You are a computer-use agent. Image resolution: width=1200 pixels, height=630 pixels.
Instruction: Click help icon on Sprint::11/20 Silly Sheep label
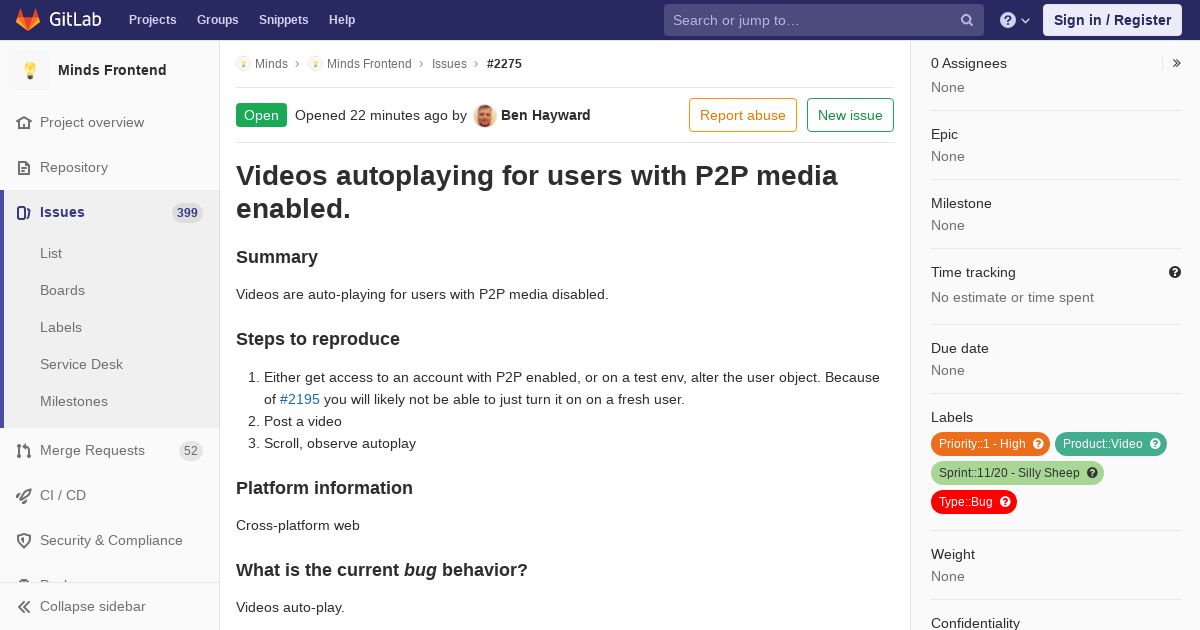(x=1092, y=473)
